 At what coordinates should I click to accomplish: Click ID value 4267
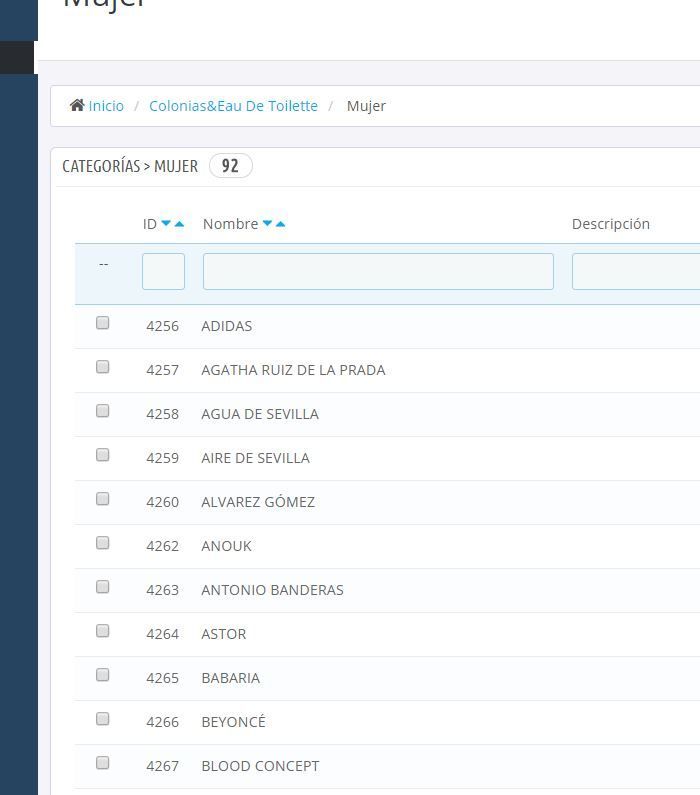click(x=162, y=766)
